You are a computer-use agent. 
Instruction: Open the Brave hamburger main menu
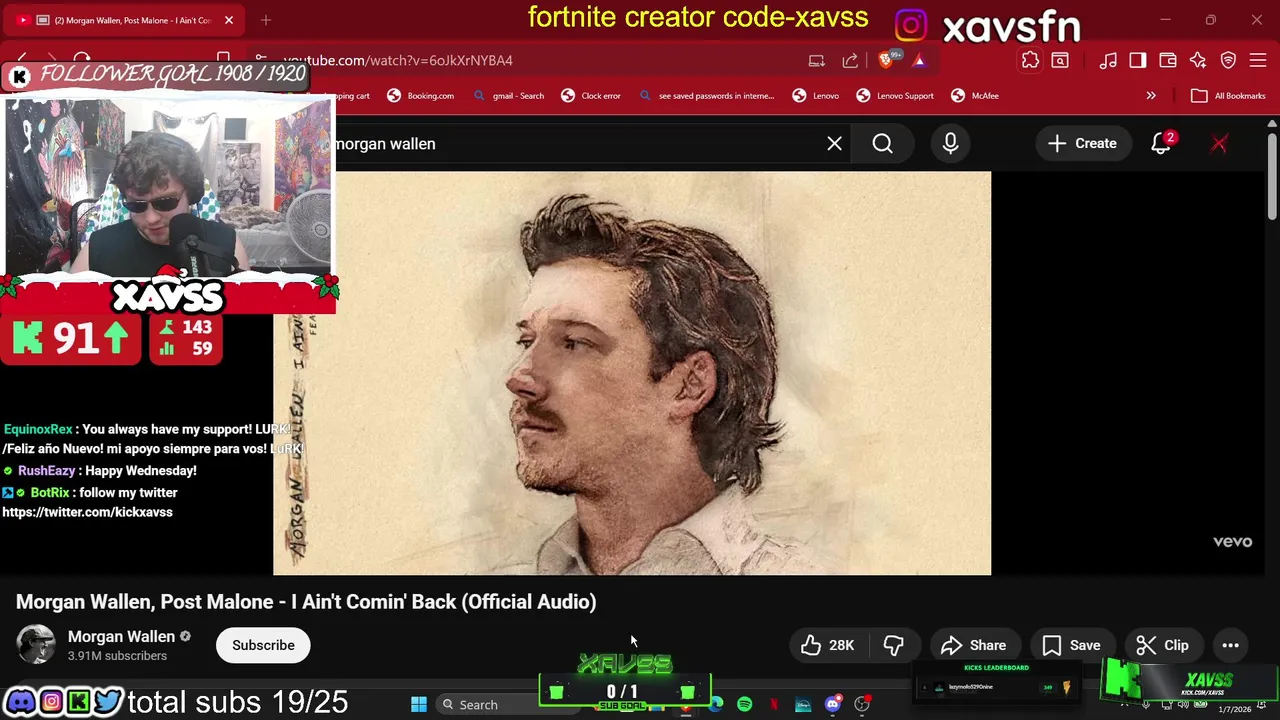[1258, 60]
